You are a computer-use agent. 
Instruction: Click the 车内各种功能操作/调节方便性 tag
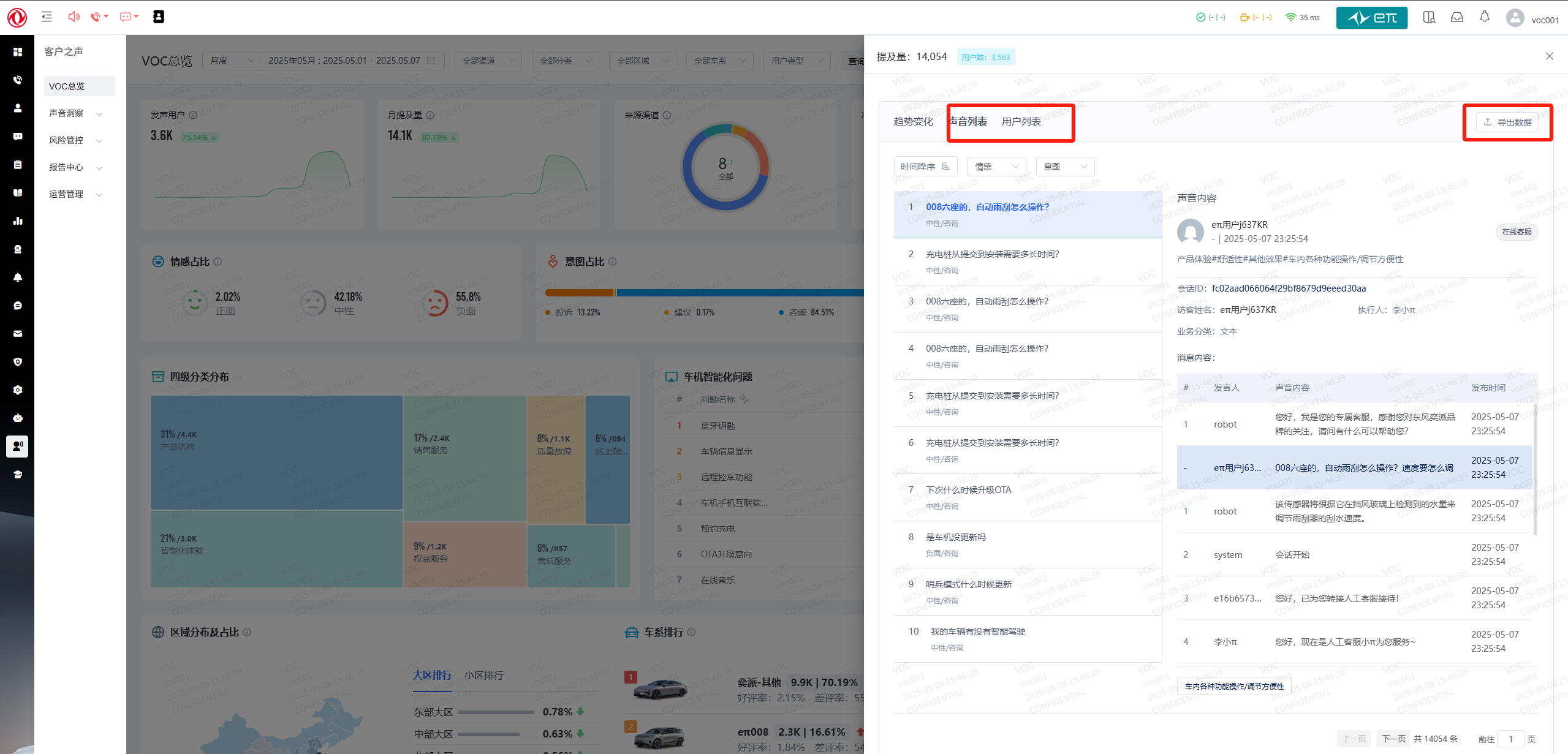pyautogui.click(x=1234, y=686)
